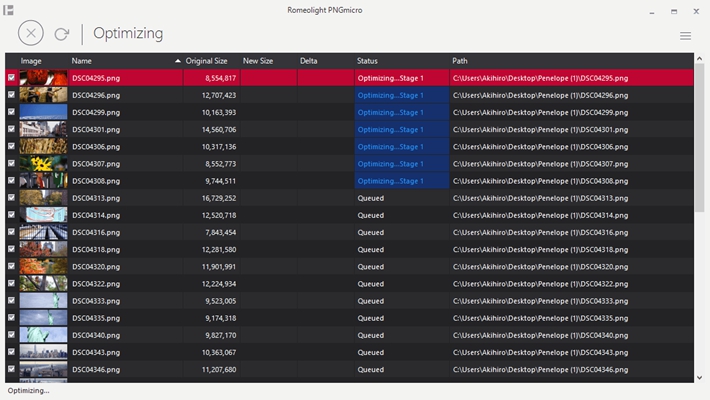Image resolution: width=710 pixels, height=400 pixels.
Task: Click the minimize window button
Action: pos(652,12)
